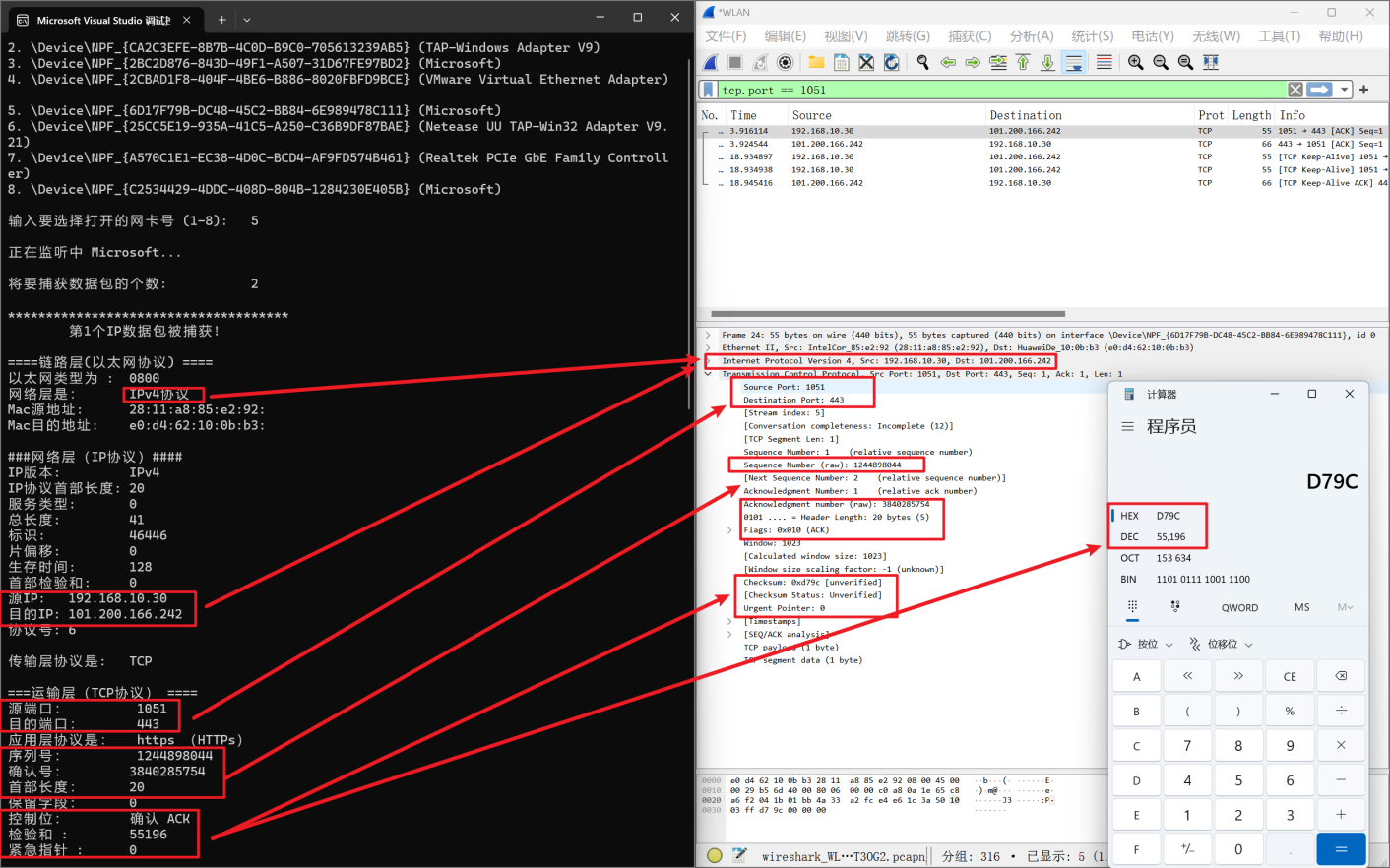The image size is (1390, 868).
Task: Open the 按位 bitwise dropdown
Action: click(1147, 644)
